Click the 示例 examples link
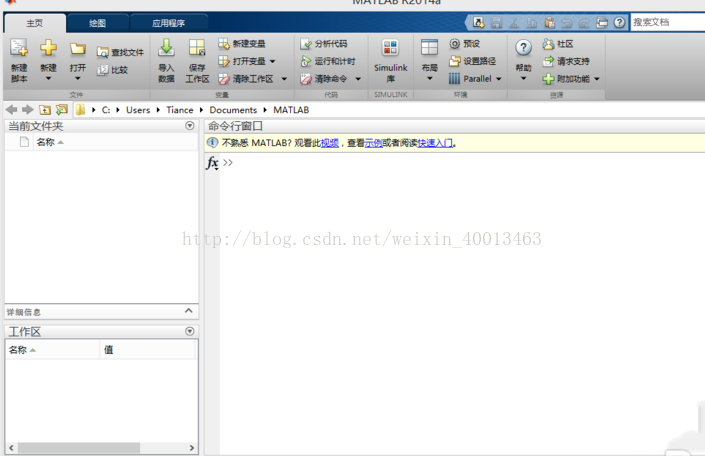This screenshot has width=705, height=456. (373, 143)
